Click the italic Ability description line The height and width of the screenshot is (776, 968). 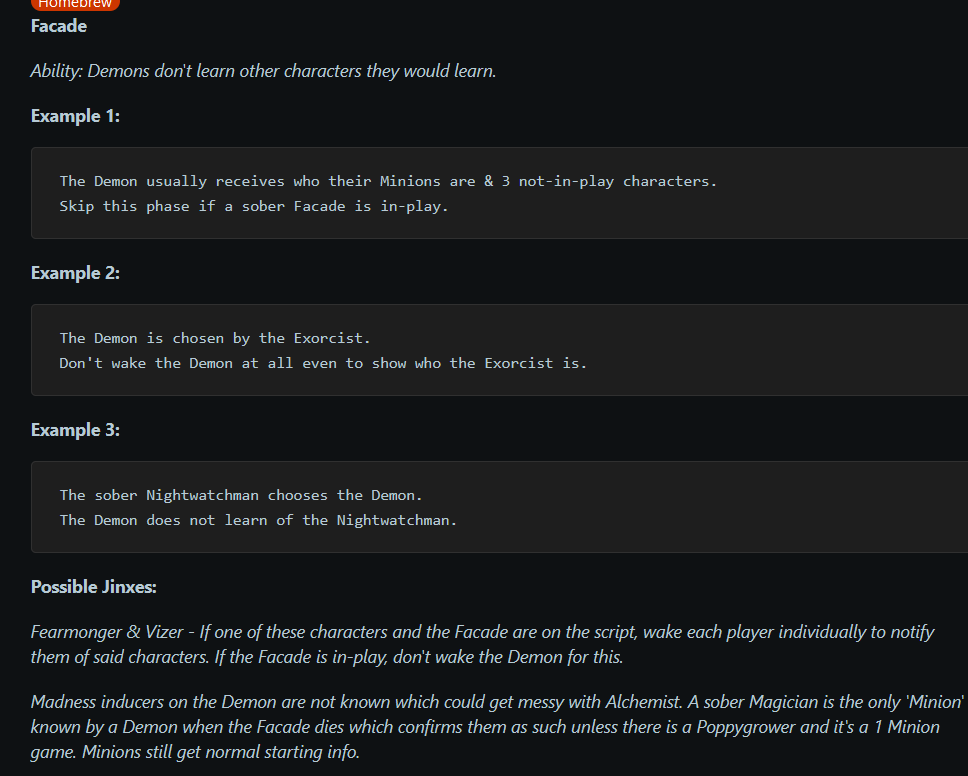264,71
